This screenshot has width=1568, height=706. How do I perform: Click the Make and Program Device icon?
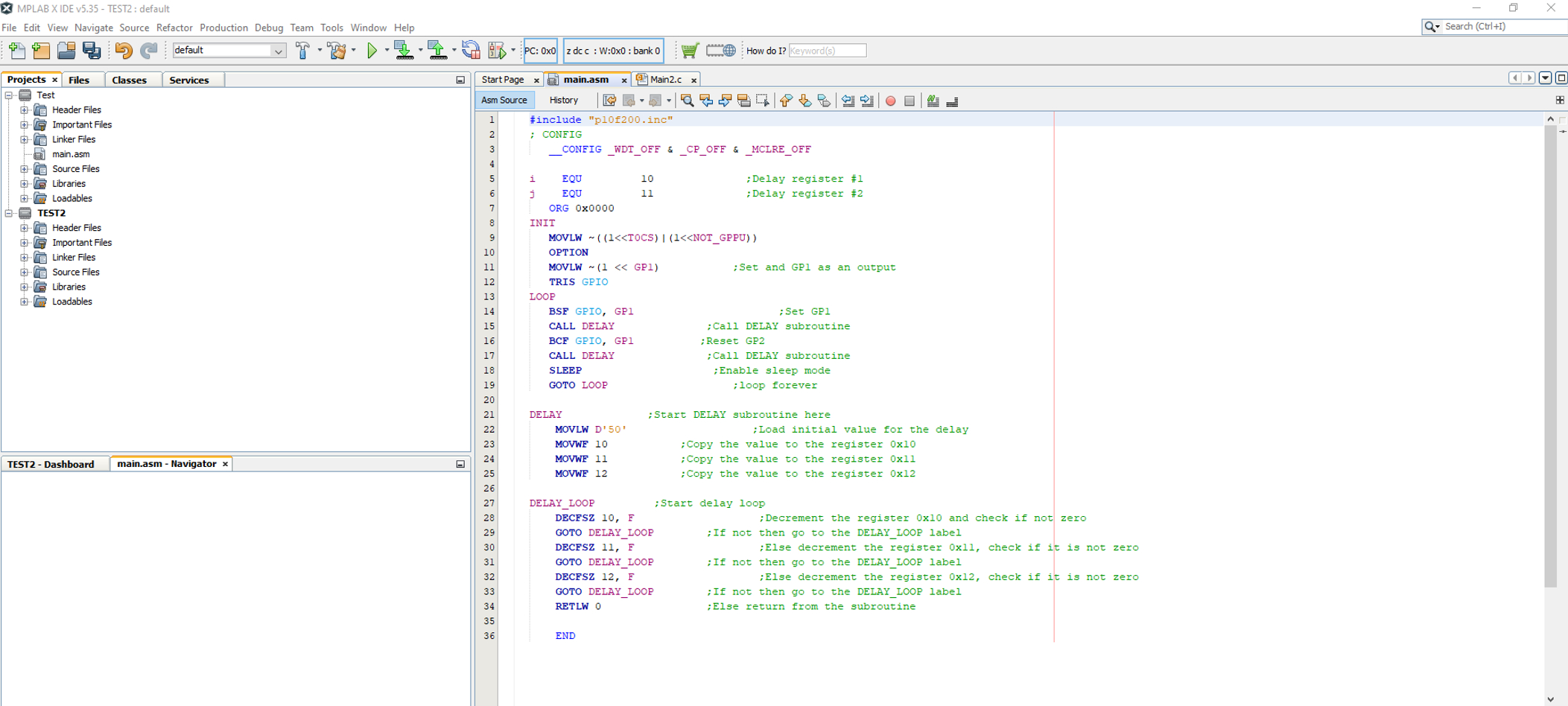click(403, 51)
